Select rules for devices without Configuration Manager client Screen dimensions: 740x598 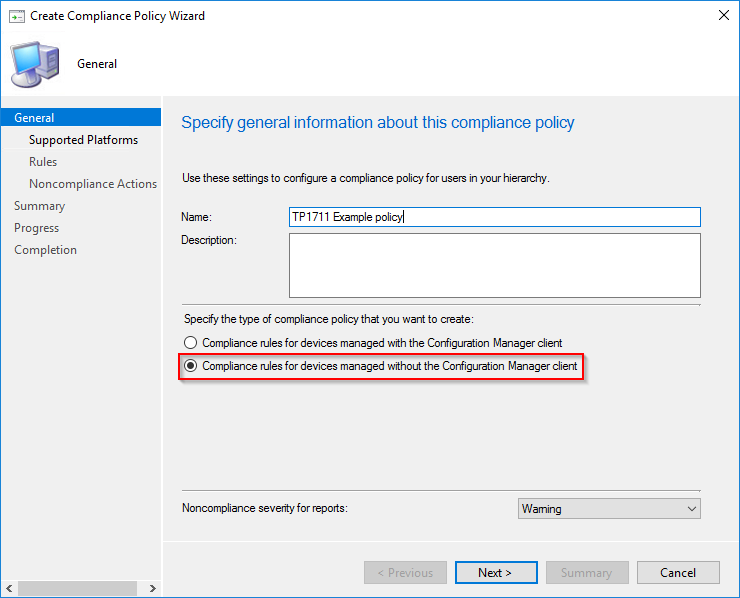(191, 366)
